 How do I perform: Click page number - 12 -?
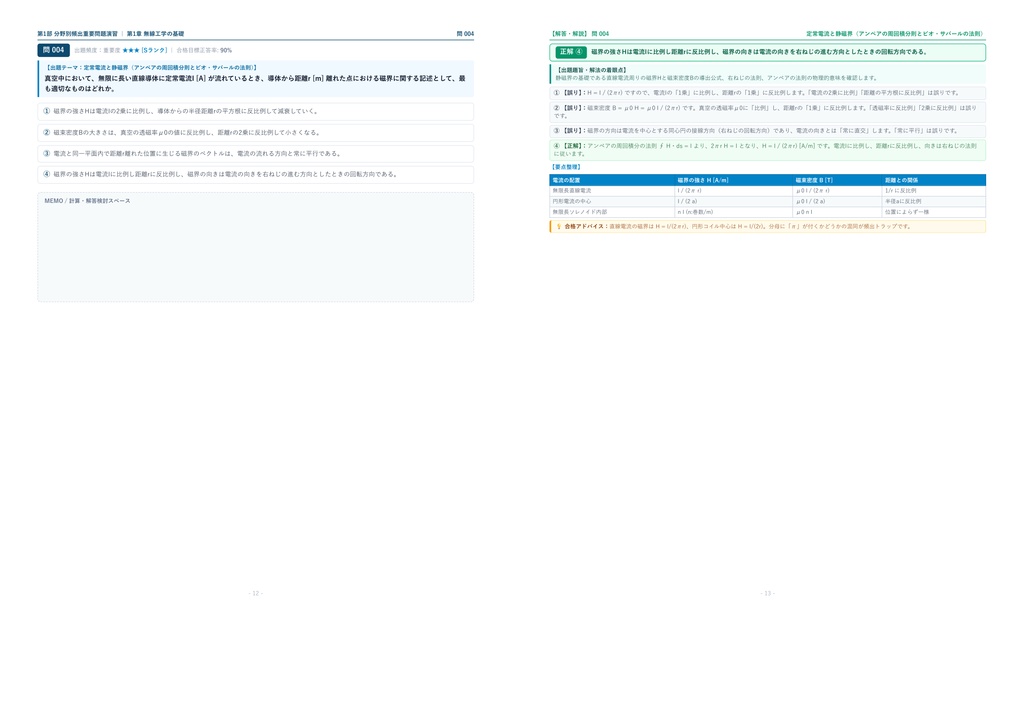coord(255,593)
